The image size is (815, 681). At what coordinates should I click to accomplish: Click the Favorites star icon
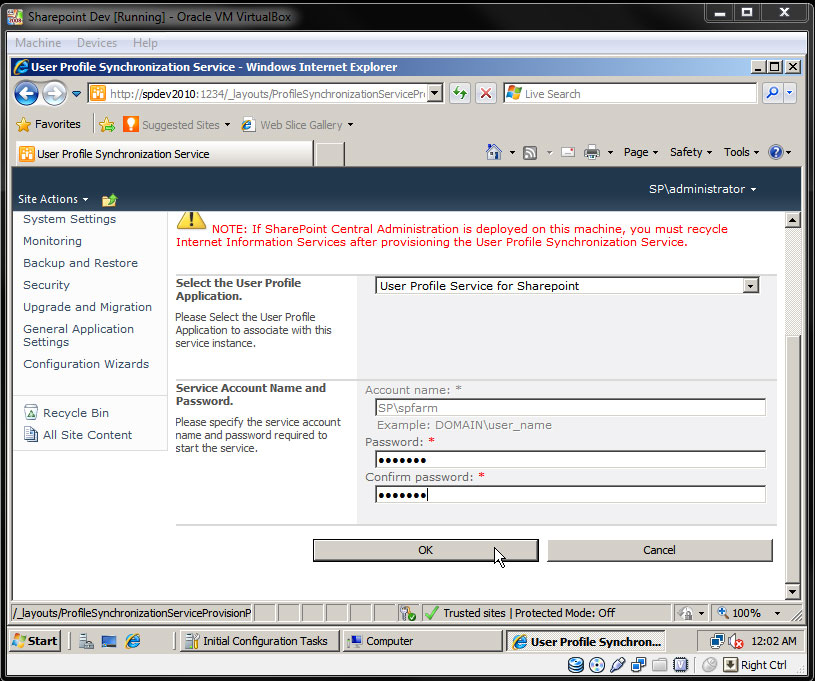23,124
